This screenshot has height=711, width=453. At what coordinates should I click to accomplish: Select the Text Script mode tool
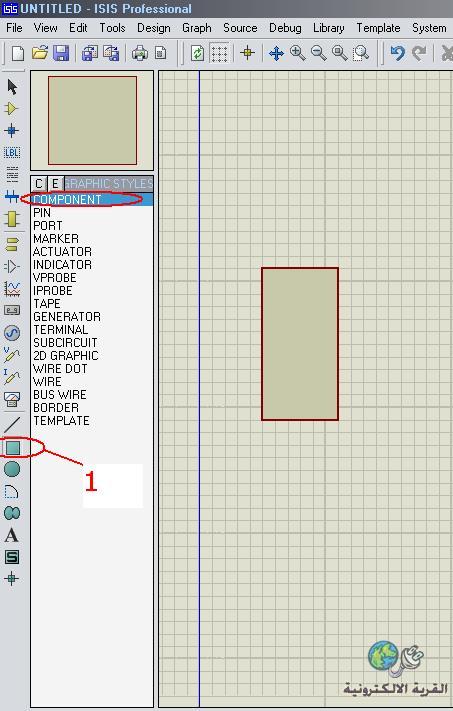(12, 175)
